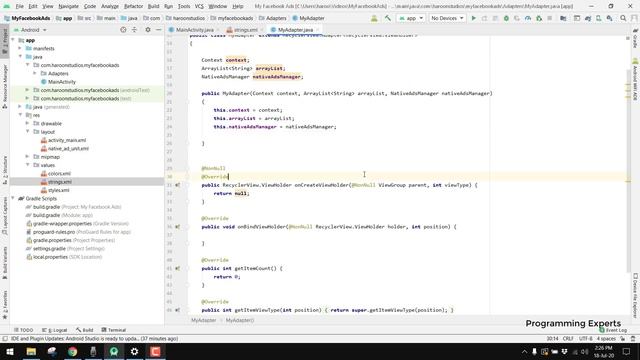Click the override gutter icon next to onBindViewHolder
640x360 pixels.
click(x=178, y=227)
